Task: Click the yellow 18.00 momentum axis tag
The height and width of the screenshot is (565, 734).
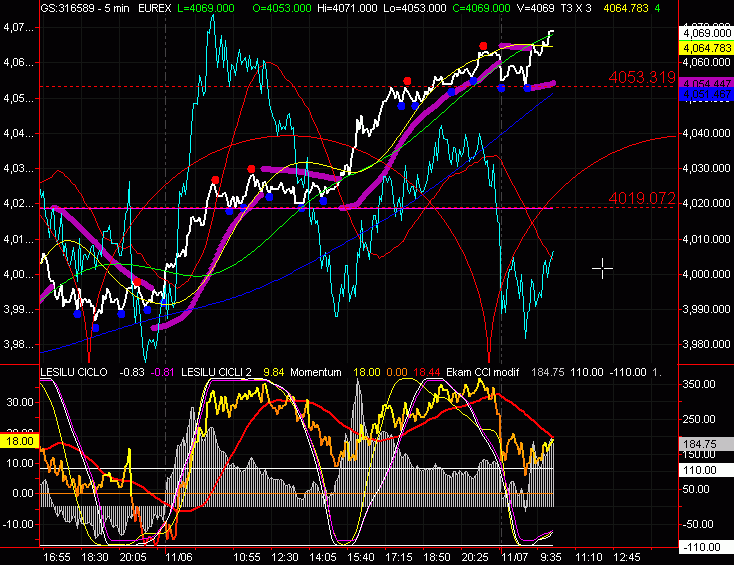Action: pos(19,440)
